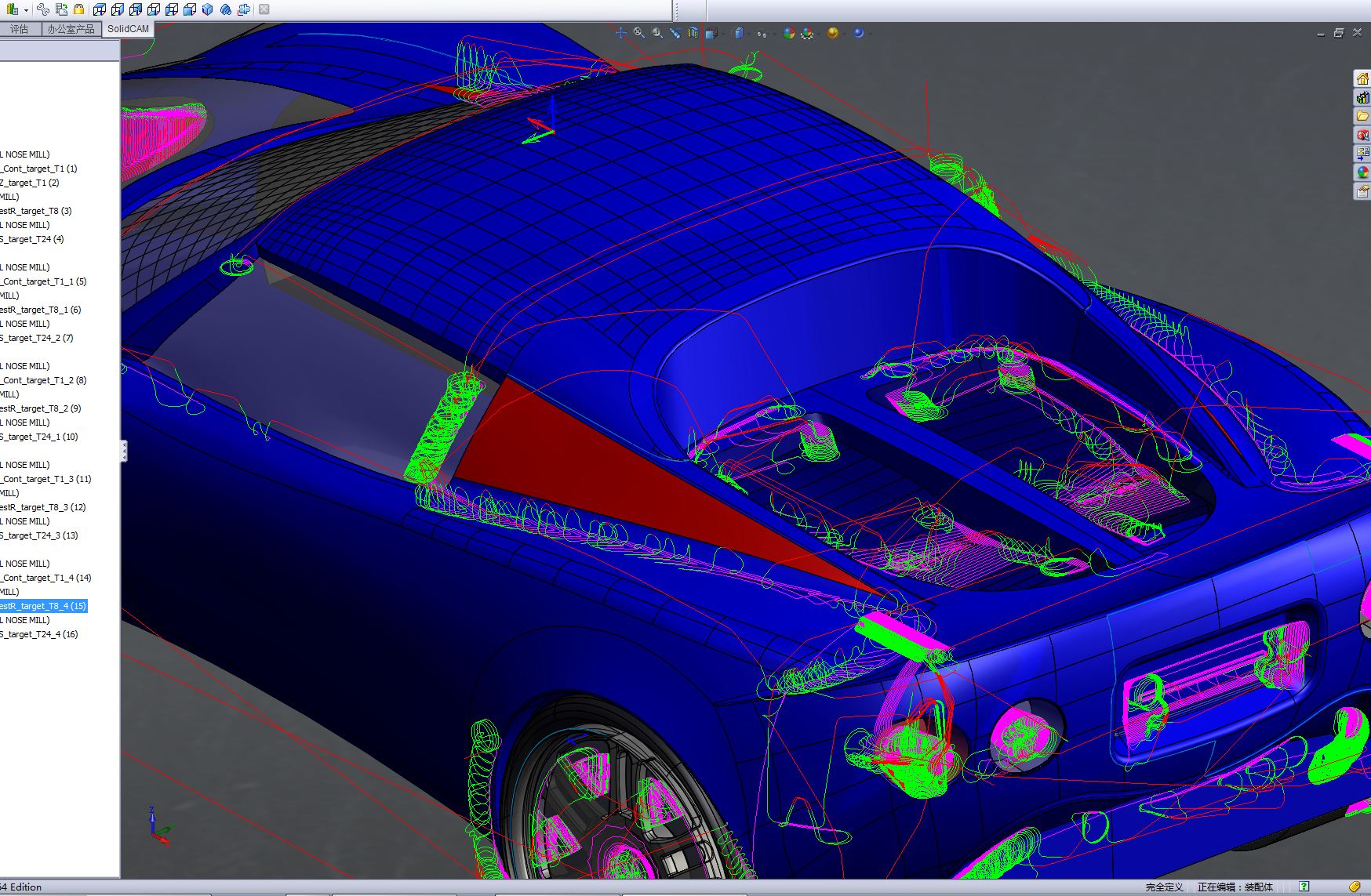Select operation S_target_T24 (4)
Viewport: 1371px width, 896px height.
32,239
